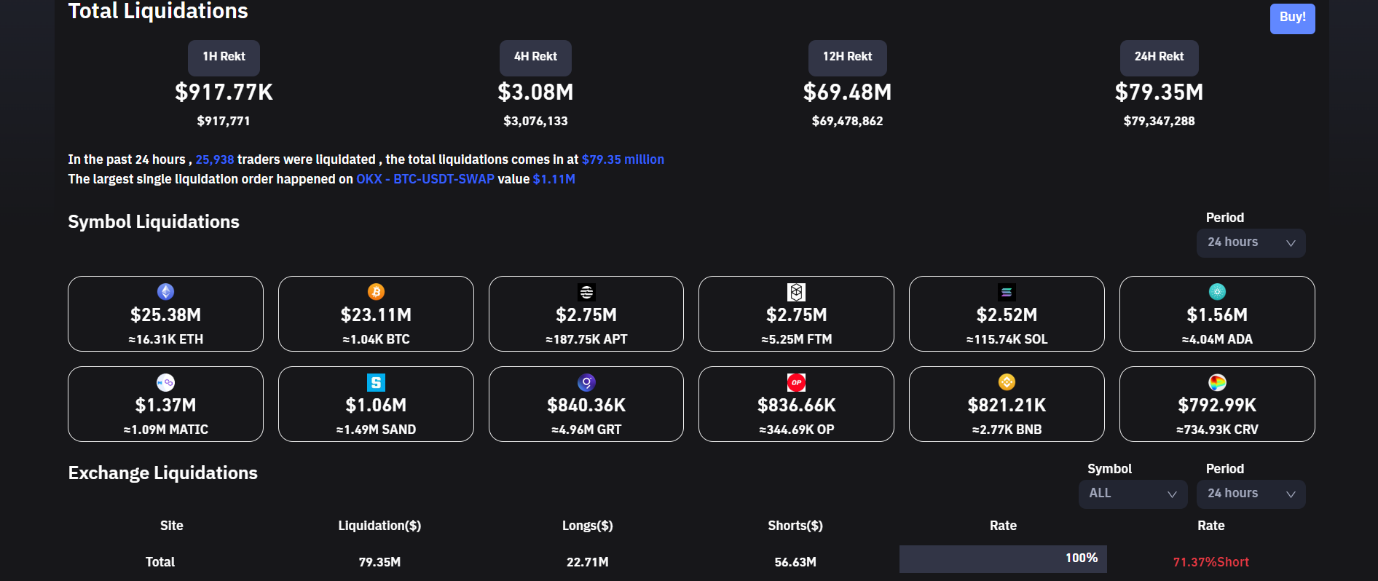This screenshot has height=581, width=1378.
Task: Click the Cardano ADA coin icon
Action: 1217,292
